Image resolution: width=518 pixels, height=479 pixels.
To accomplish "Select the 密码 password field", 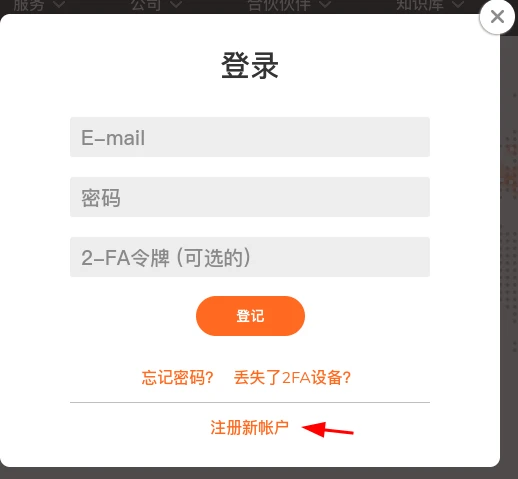I will 250,197.
